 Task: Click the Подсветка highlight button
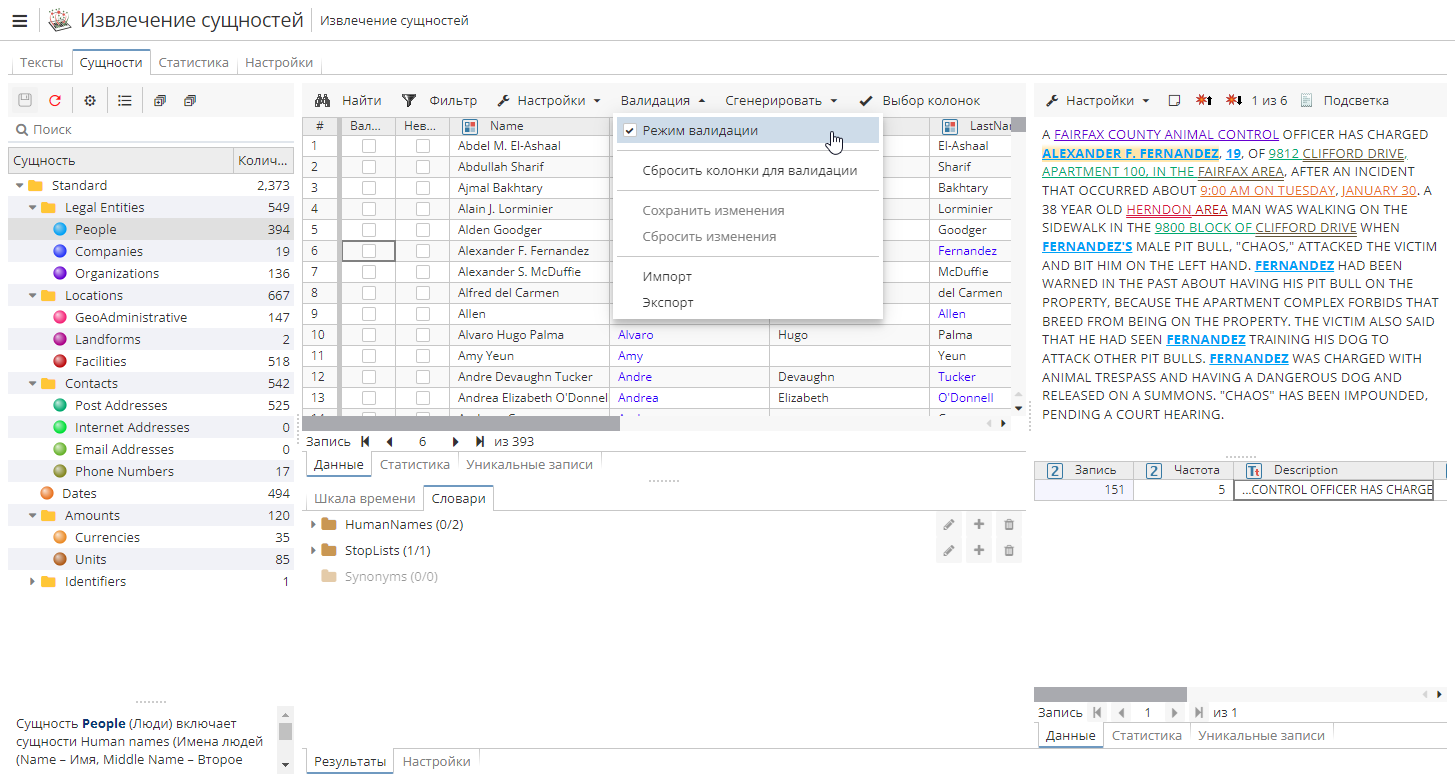[1345, 101]
